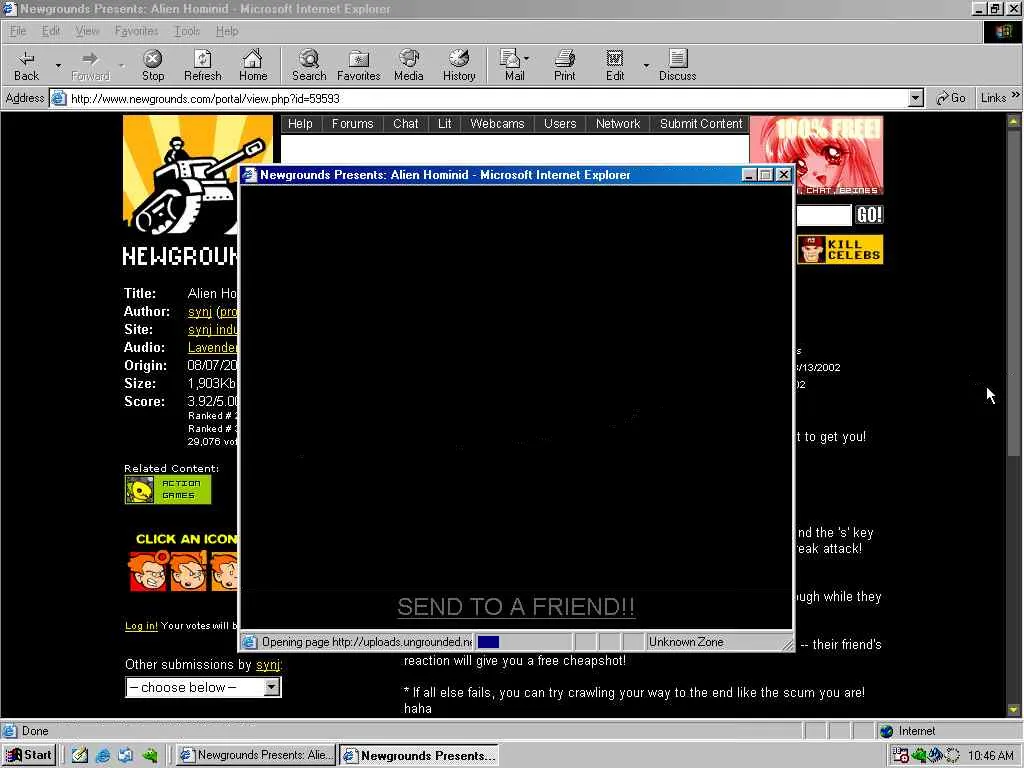Click the Edit toolbar icon
Screen dimensions: 1024x768
tap(615, 65)
